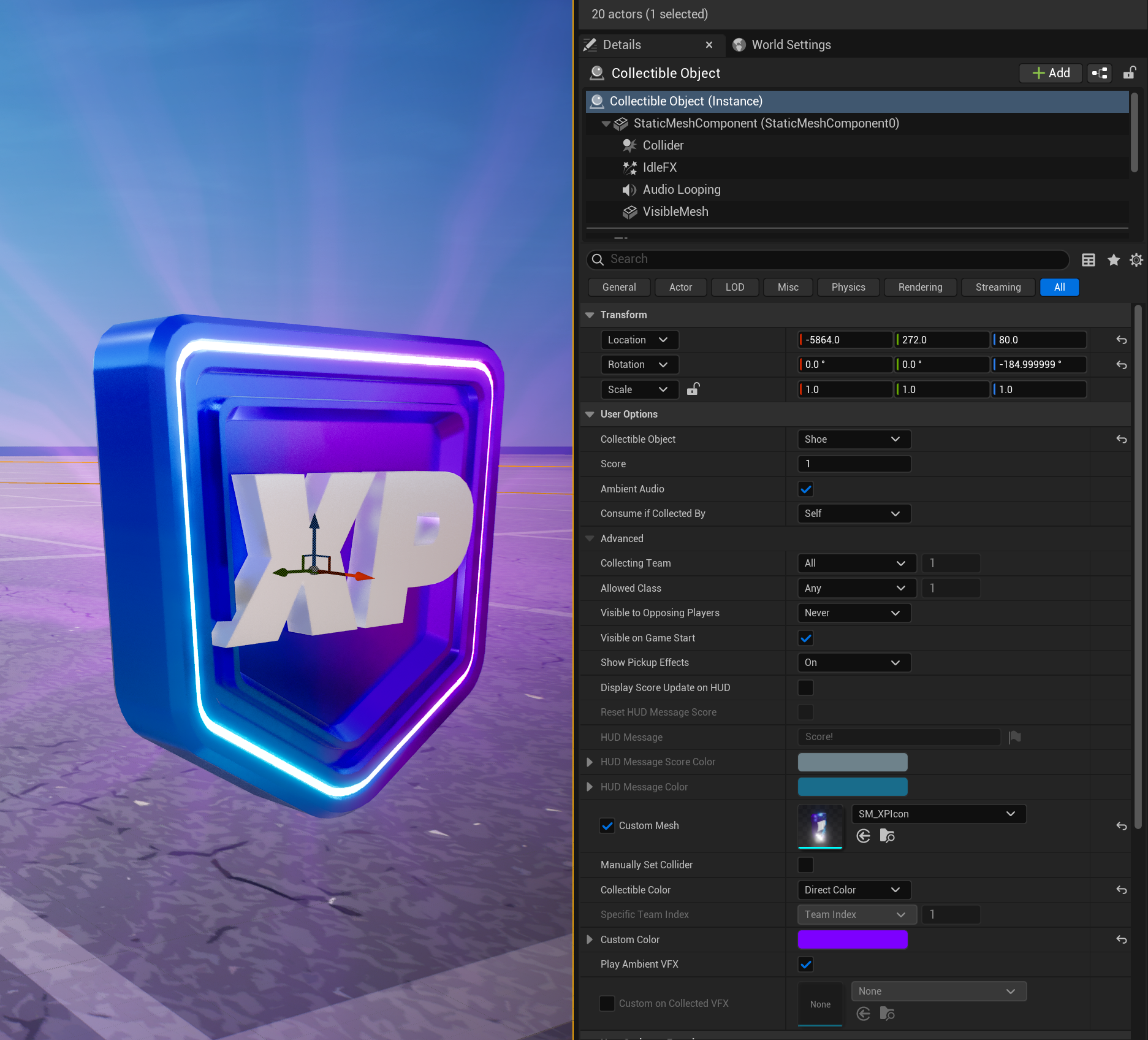The image size is (1148, 1040).
Task: Open SM_XPIcon mesh asset dropdown
Action: [938, 814]
